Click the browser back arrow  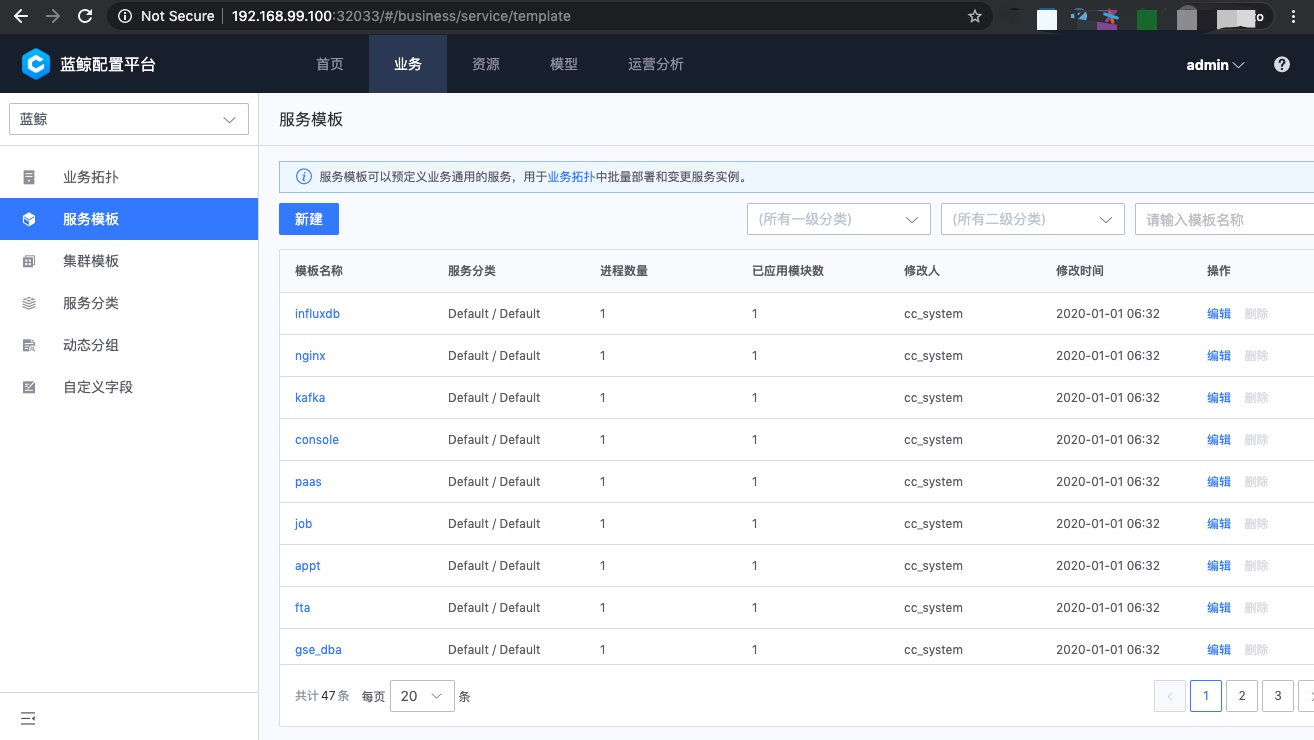pos(20,16)
